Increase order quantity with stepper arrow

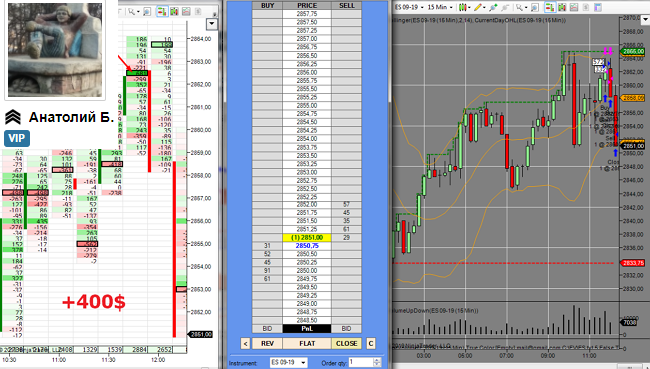[x=377, y=360]
